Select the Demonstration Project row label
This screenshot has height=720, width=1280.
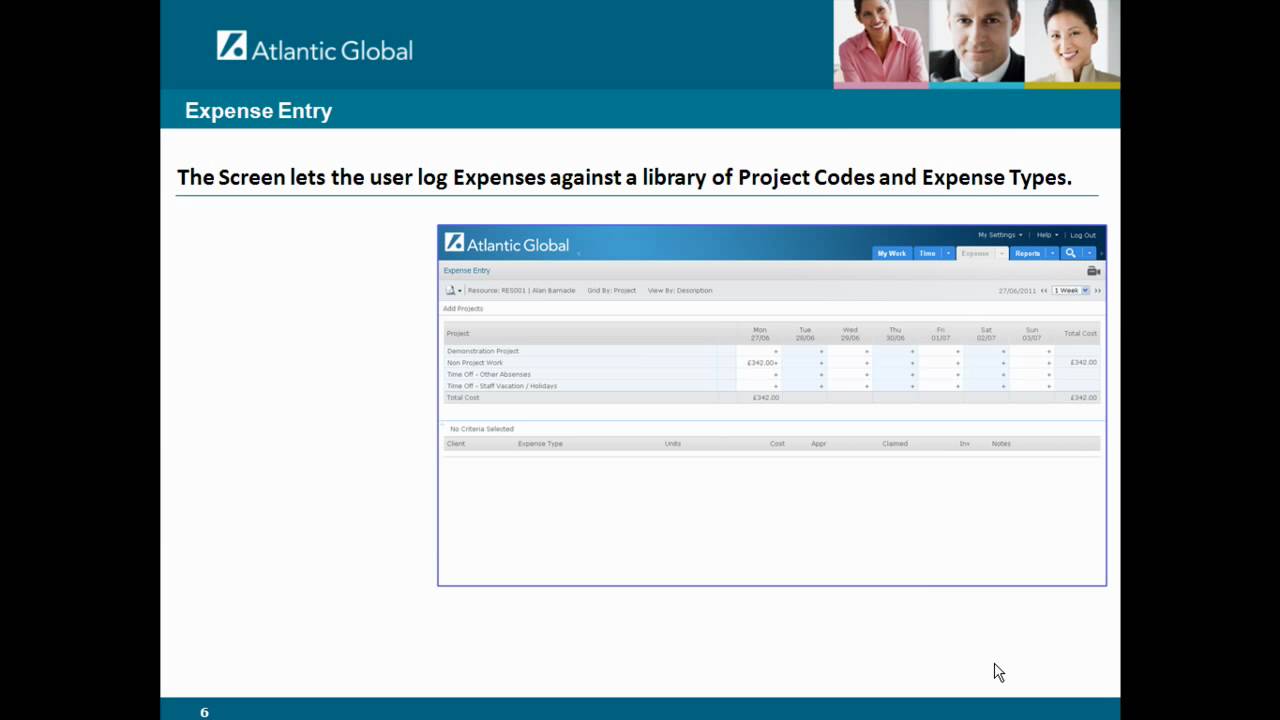click(x=483, y=352)
